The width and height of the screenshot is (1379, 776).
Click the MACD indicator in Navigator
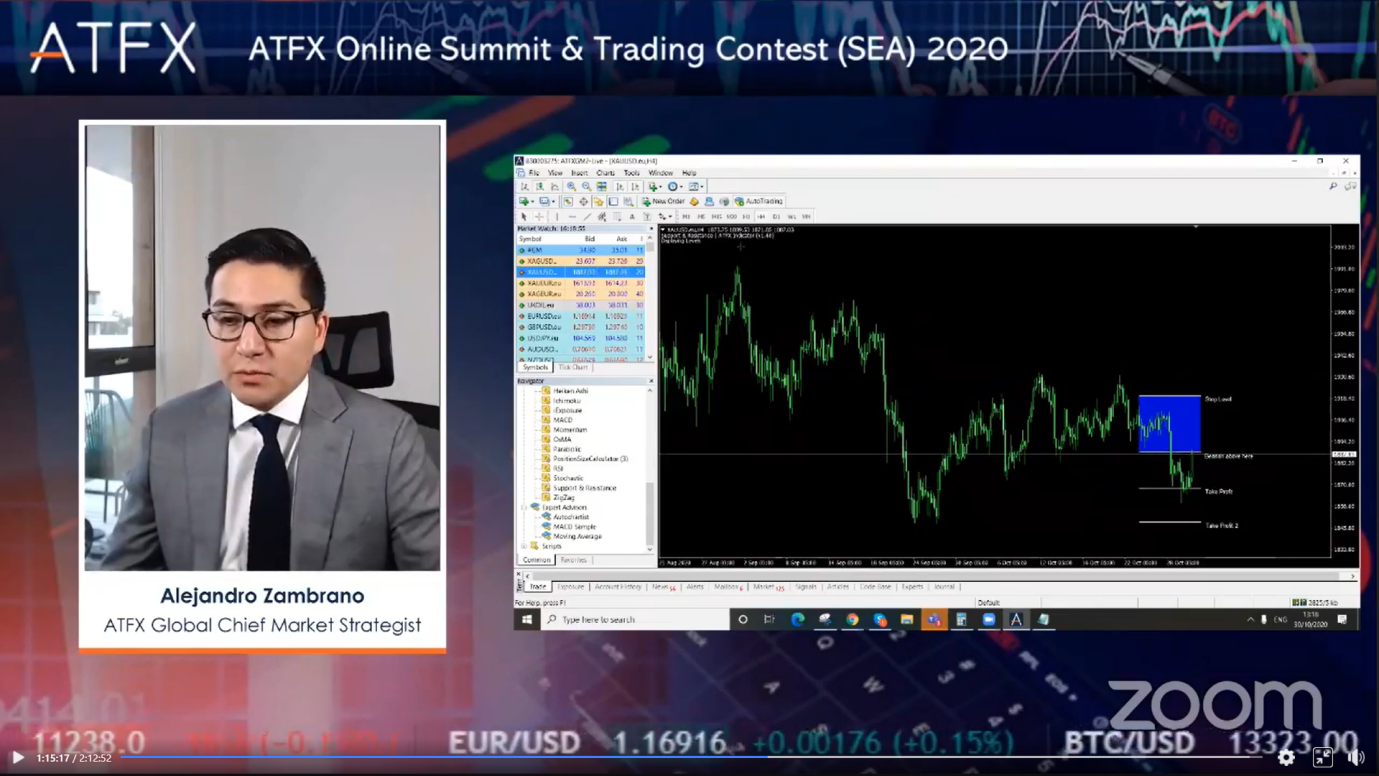click(x=563, y=420)
